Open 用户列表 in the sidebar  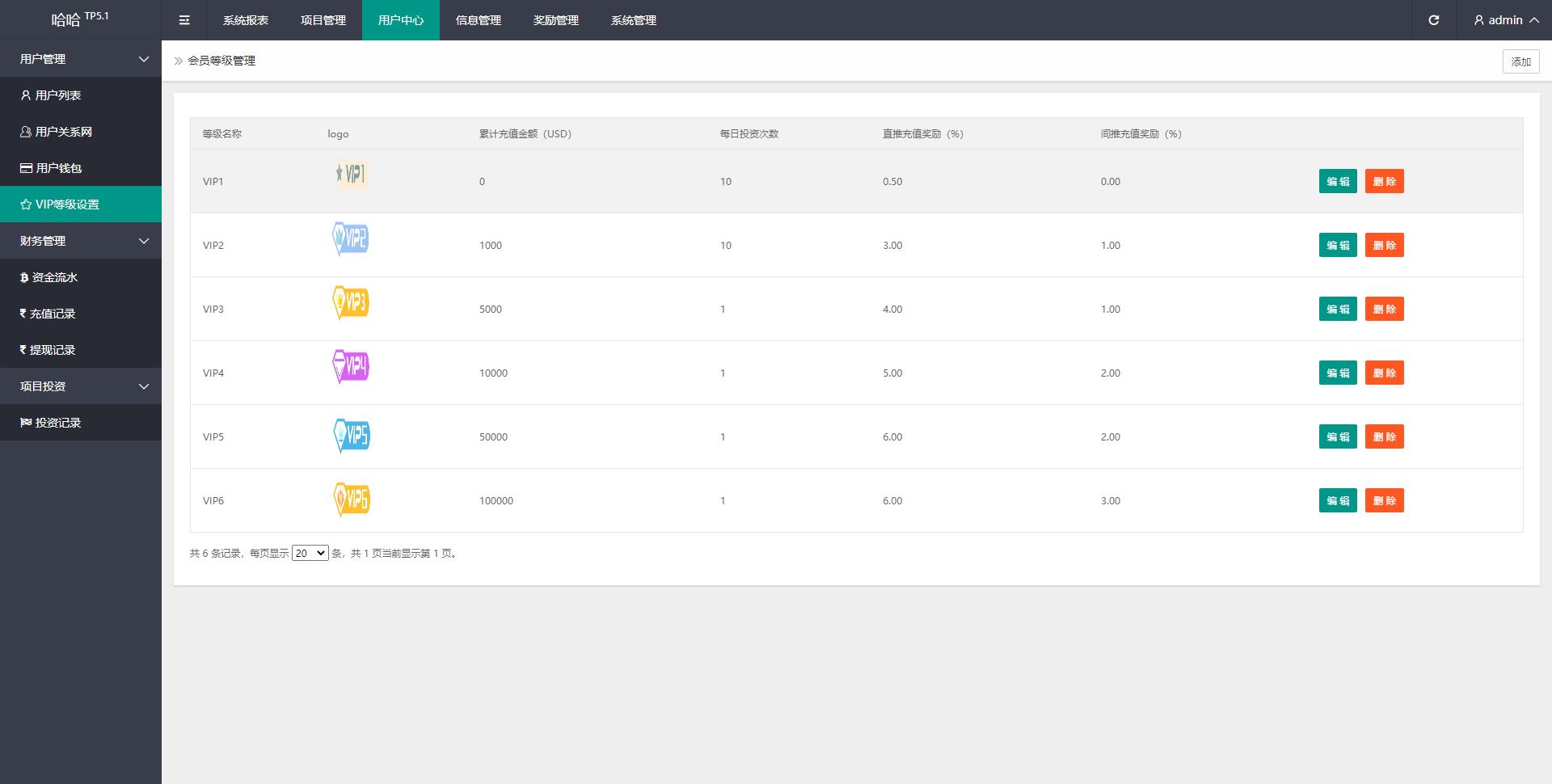tap(57, 95)
